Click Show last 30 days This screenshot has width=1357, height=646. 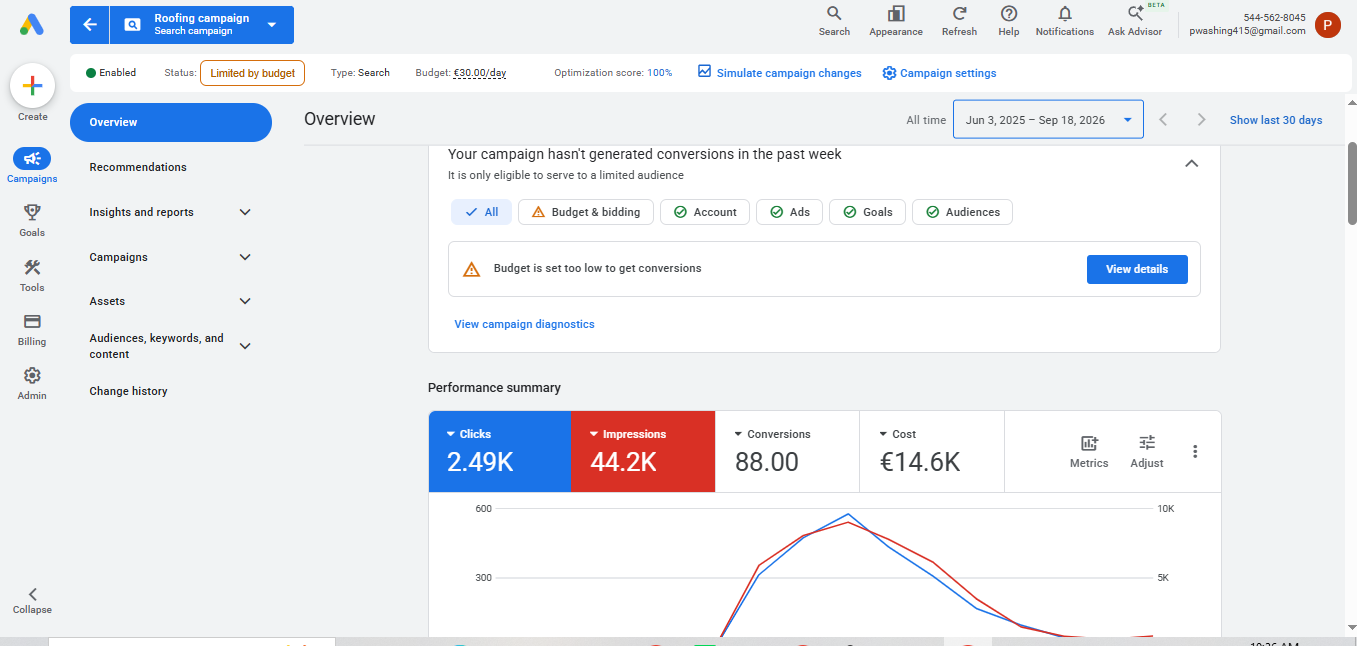pyautogui.click(x=1276, y=120)
